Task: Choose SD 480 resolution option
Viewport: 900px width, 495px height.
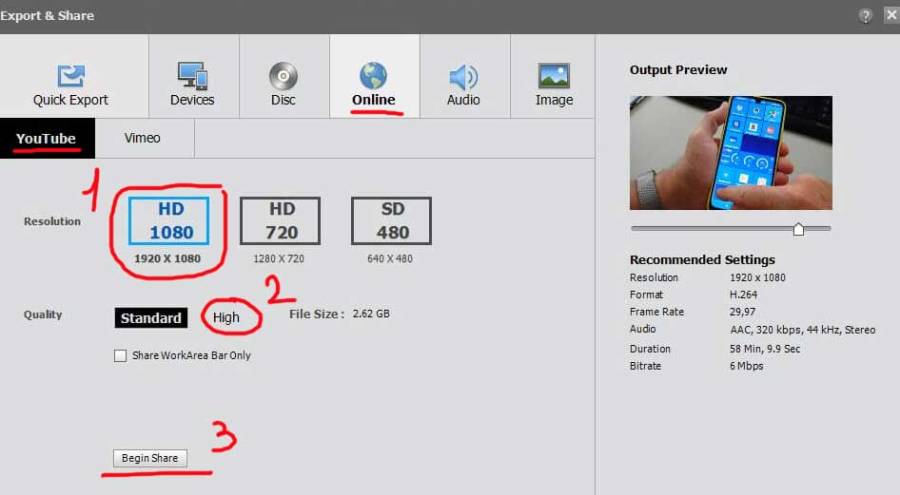Action: click(x=391, y=221)
